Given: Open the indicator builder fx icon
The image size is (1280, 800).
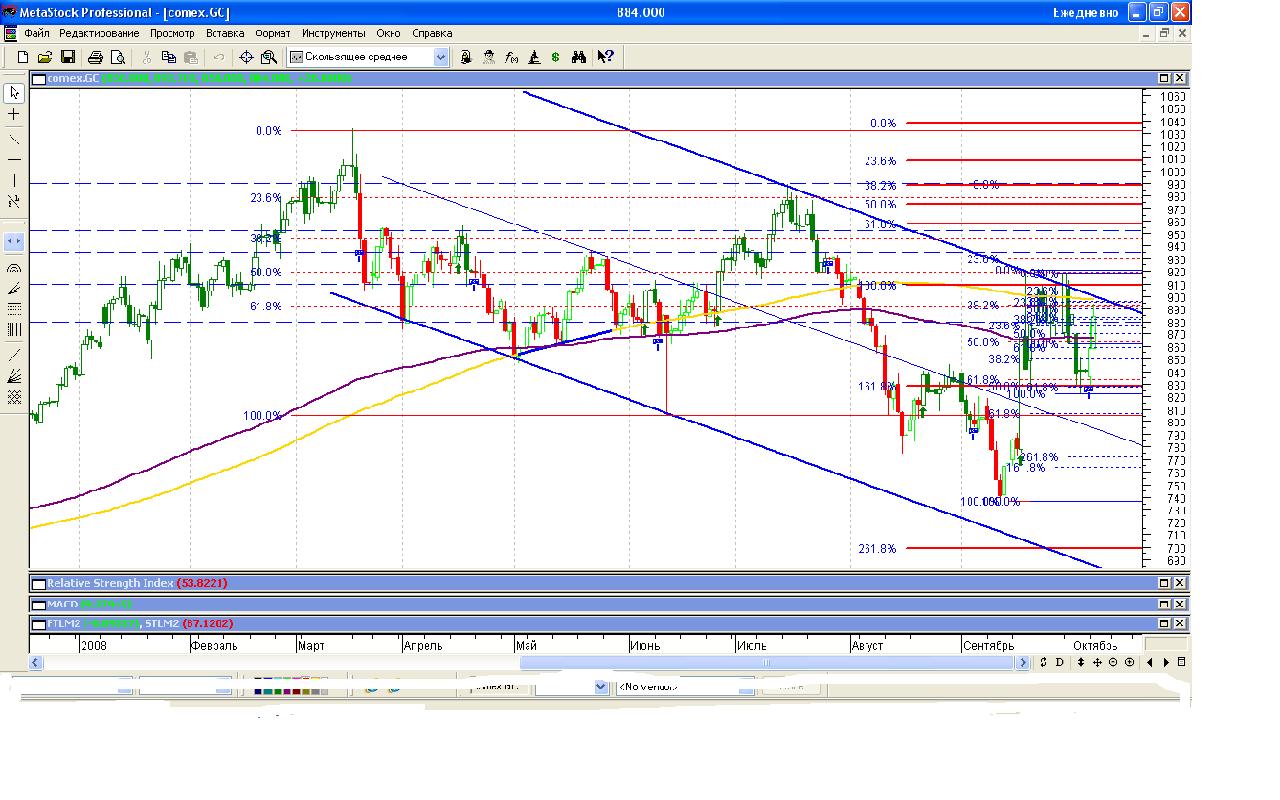Looking at the screenshot, I should point(511,57).
